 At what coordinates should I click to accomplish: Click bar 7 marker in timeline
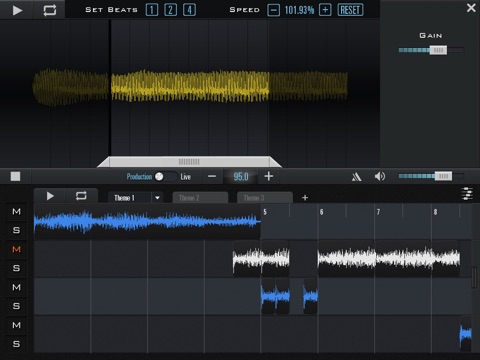[378, 212]
